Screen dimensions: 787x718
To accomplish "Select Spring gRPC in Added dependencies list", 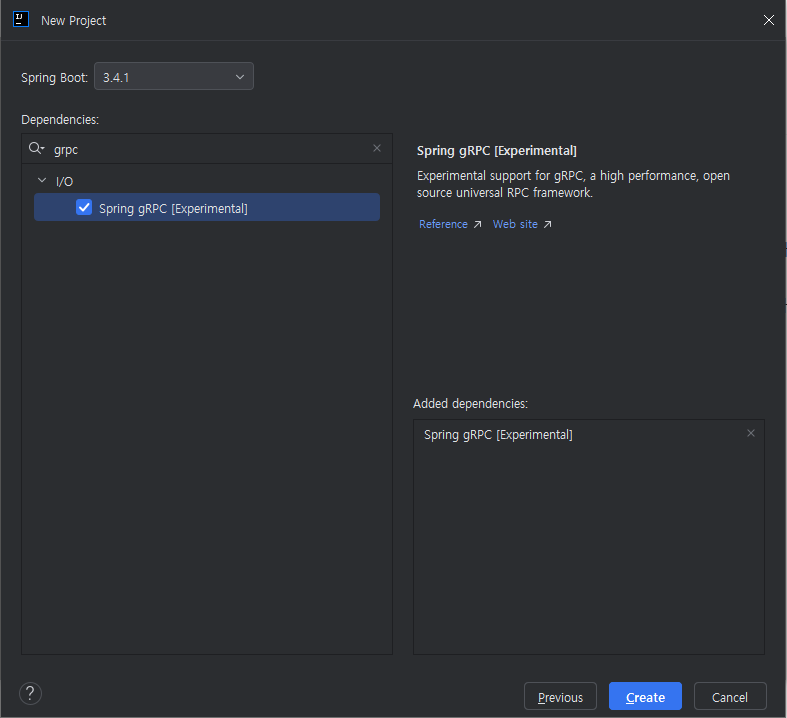I will (x=498, y=435).
